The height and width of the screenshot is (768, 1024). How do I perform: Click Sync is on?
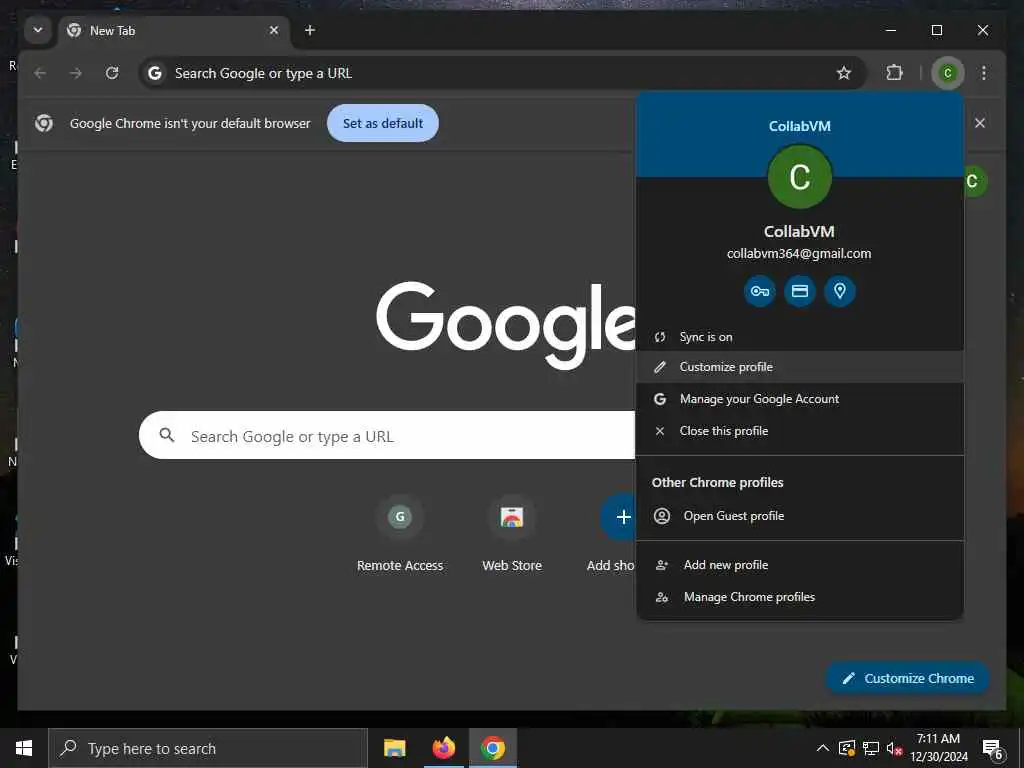800,337
